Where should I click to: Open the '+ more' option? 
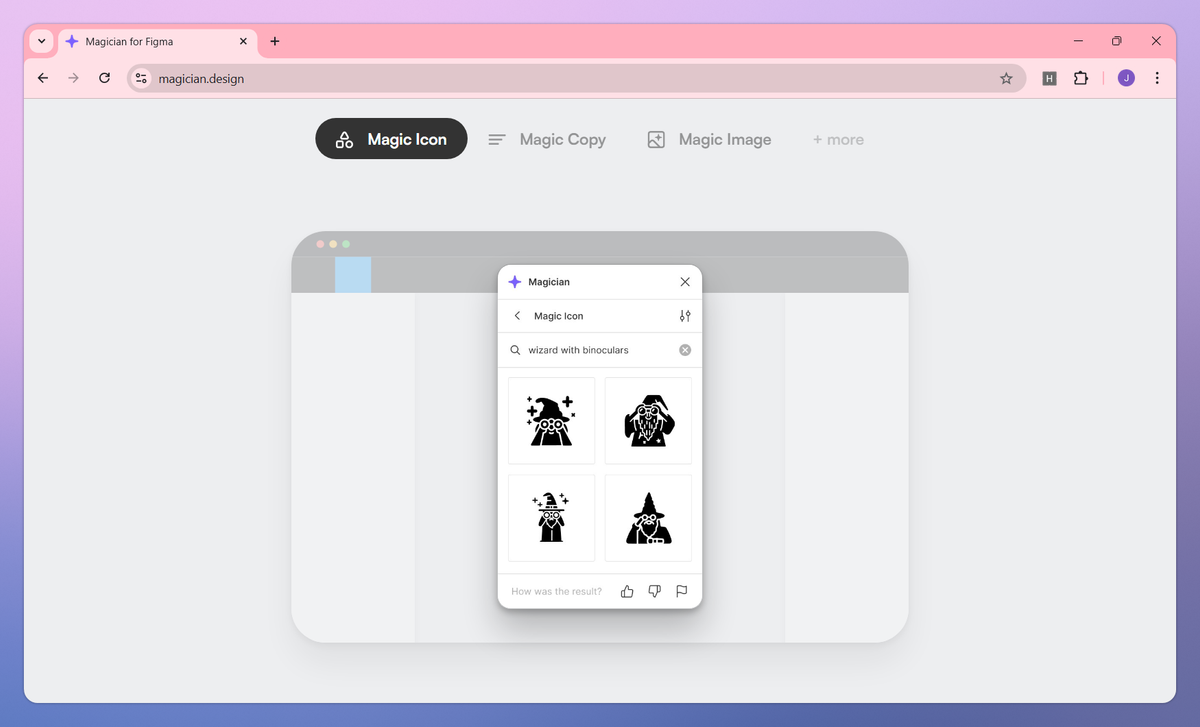(838, 140)
